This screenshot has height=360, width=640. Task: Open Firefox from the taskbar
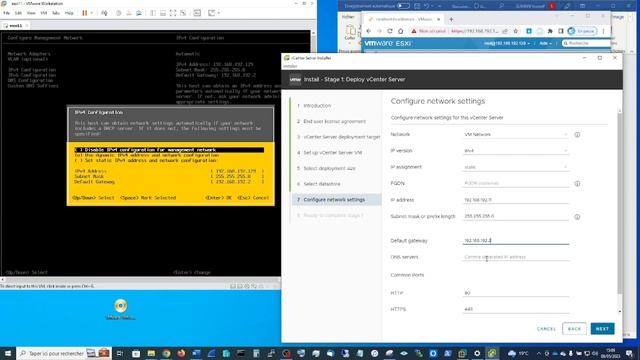coord(181,353)
